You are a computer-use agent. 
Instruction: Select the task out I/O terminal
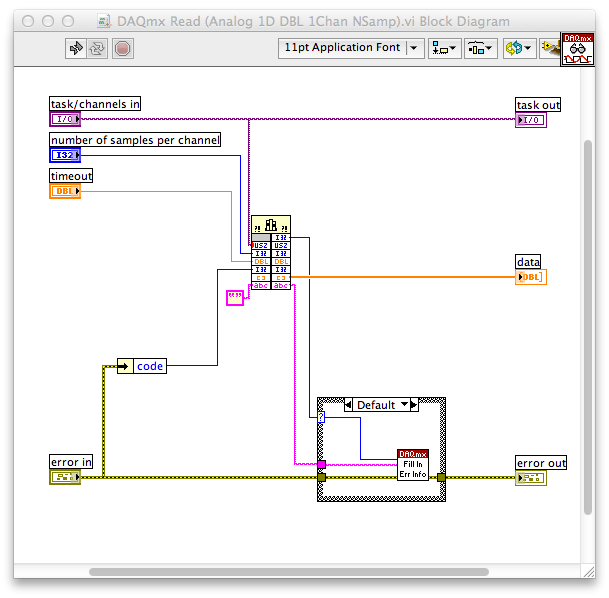pos(531,120)
